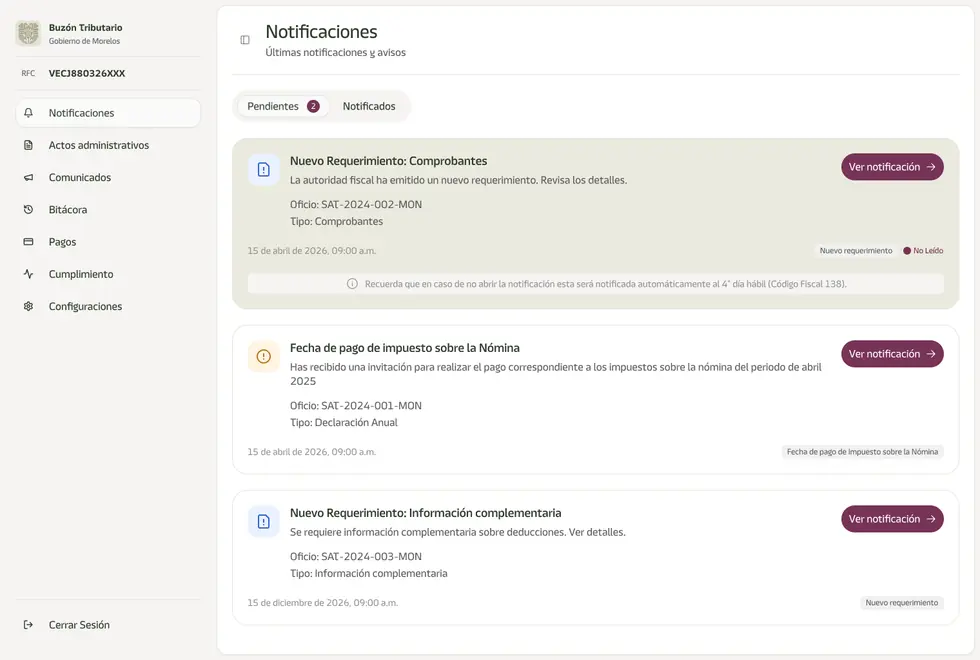Click Tipo: Información complementaria
The width and height of the screenshot is (980, 660).
369,573
